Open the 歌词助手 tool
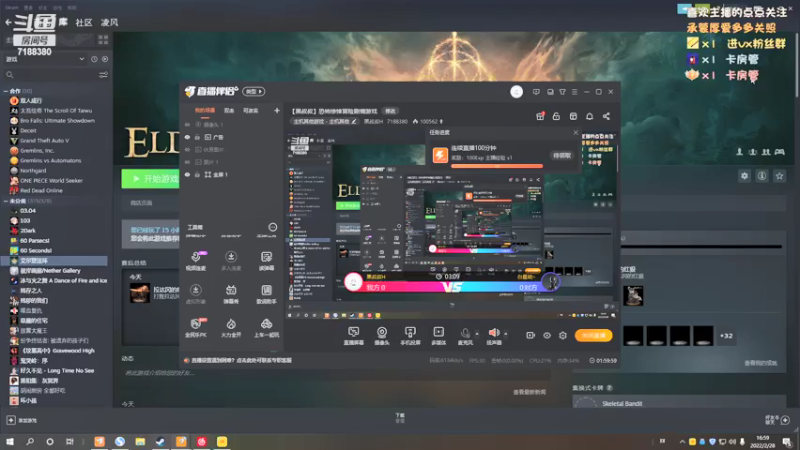Viewport: 800px width, 450px height. click(266, 294)
